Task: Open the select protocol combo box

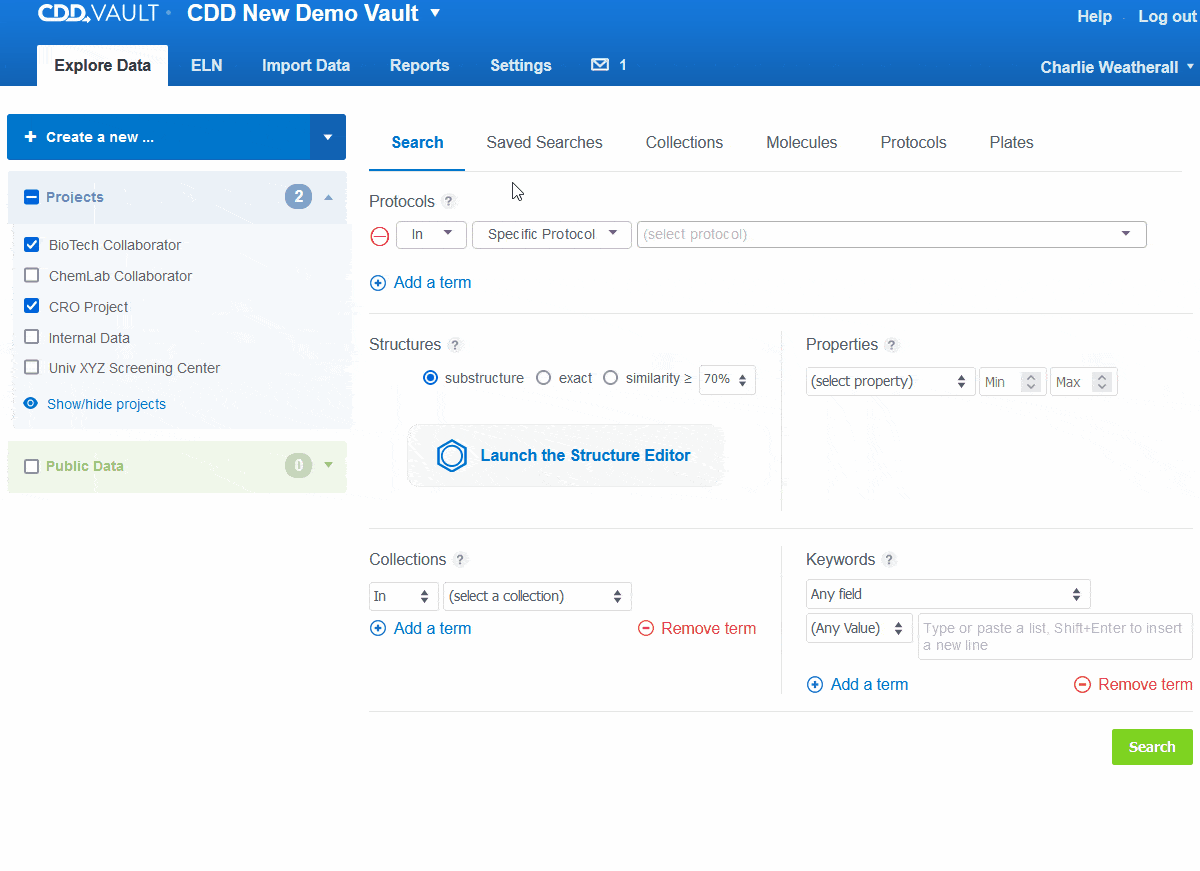Action: (x=892, y=235)
